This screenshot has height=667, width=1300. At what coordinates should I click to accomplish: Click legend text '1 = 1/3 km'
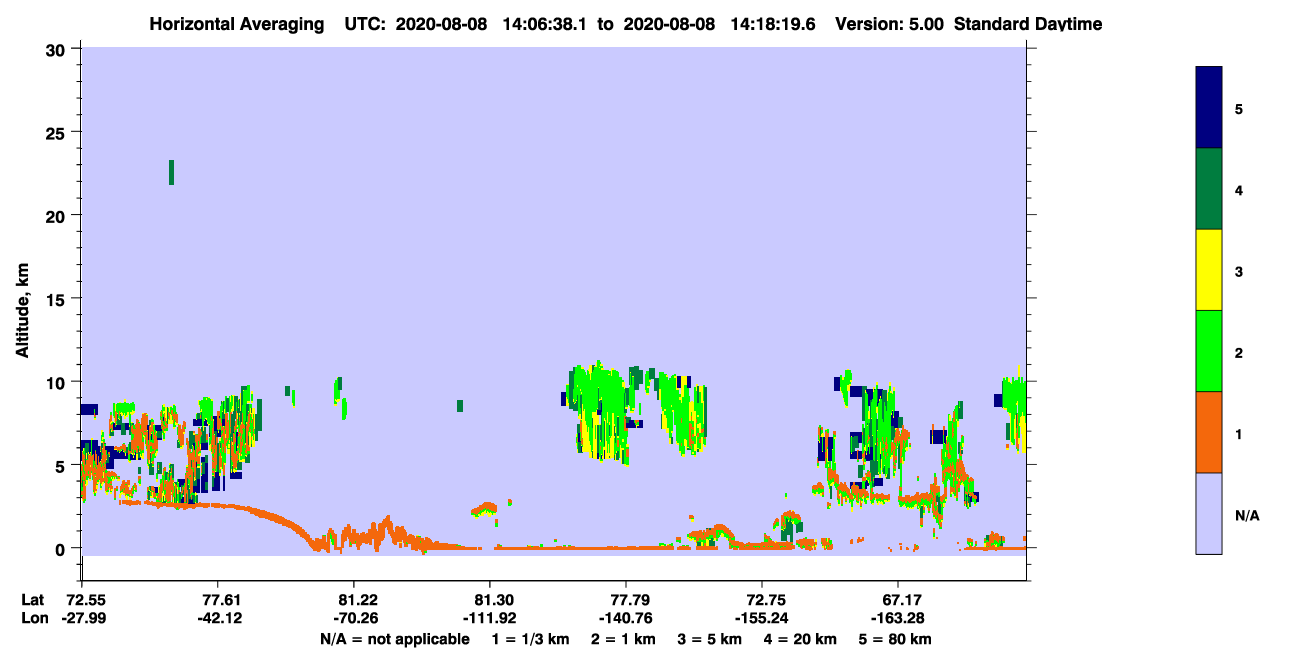[531, 639]
